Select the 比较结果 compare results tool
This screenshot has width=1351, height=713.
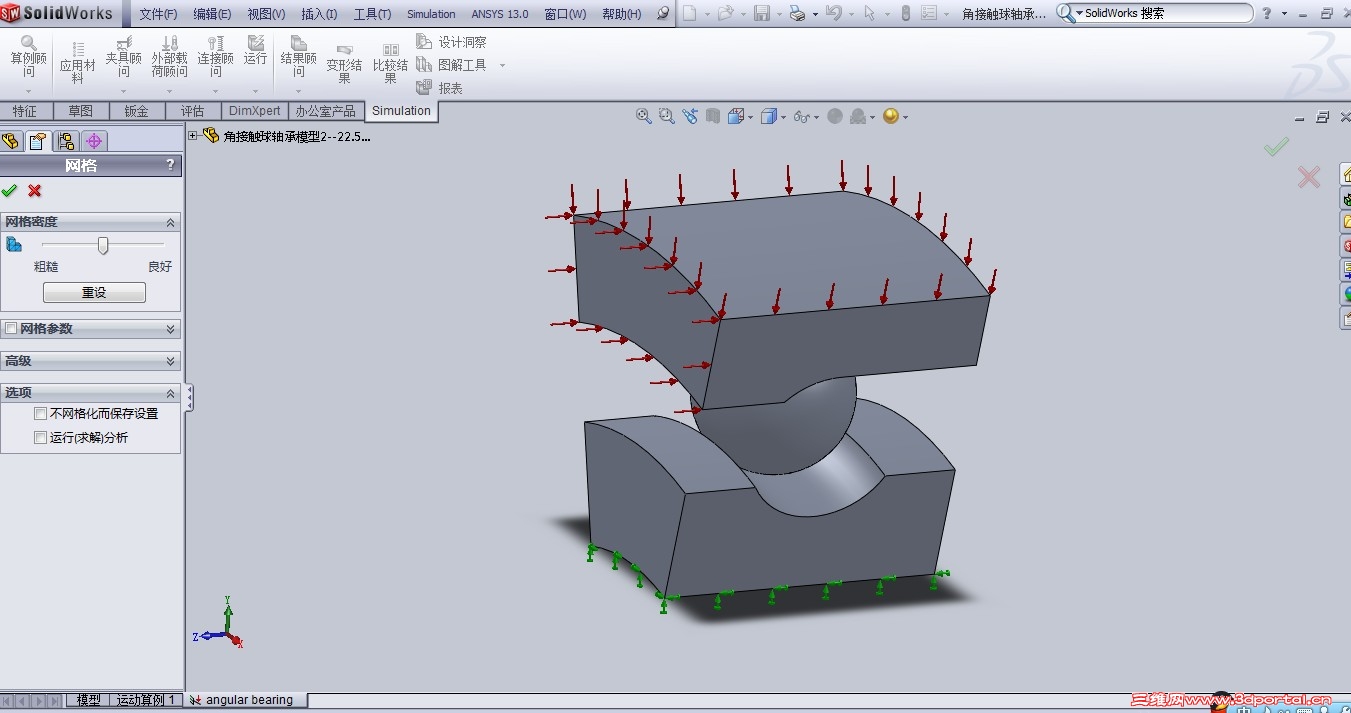(x=391, y=63)
